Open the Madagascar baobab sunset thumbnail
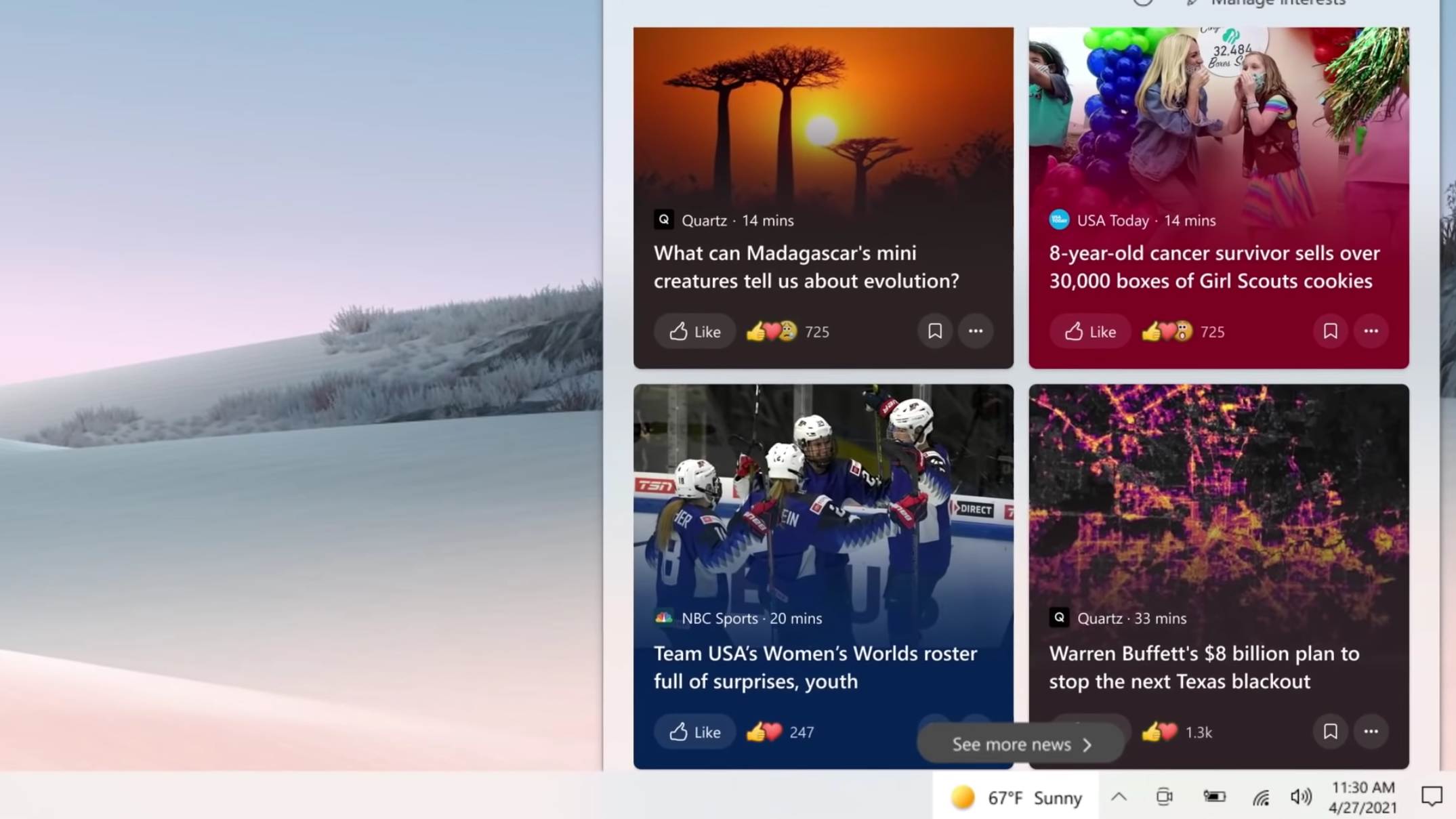 click(x=823, y=115)
